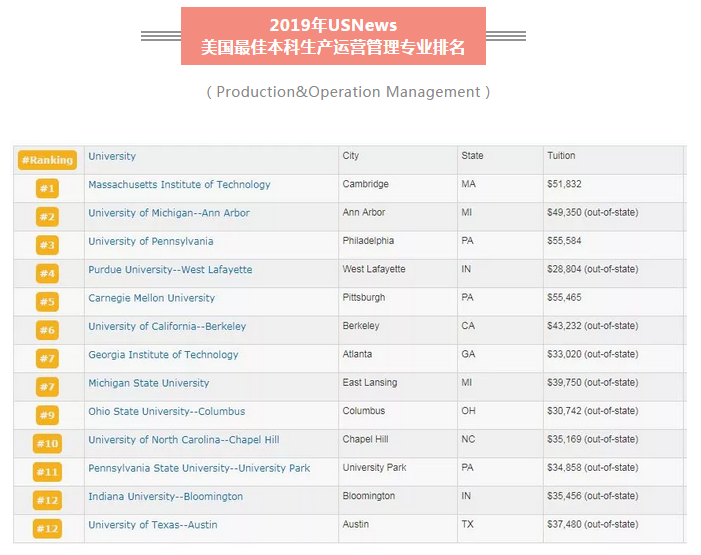Click the #3 rank badge
This screenshot has width=701, height=555.
47,245
